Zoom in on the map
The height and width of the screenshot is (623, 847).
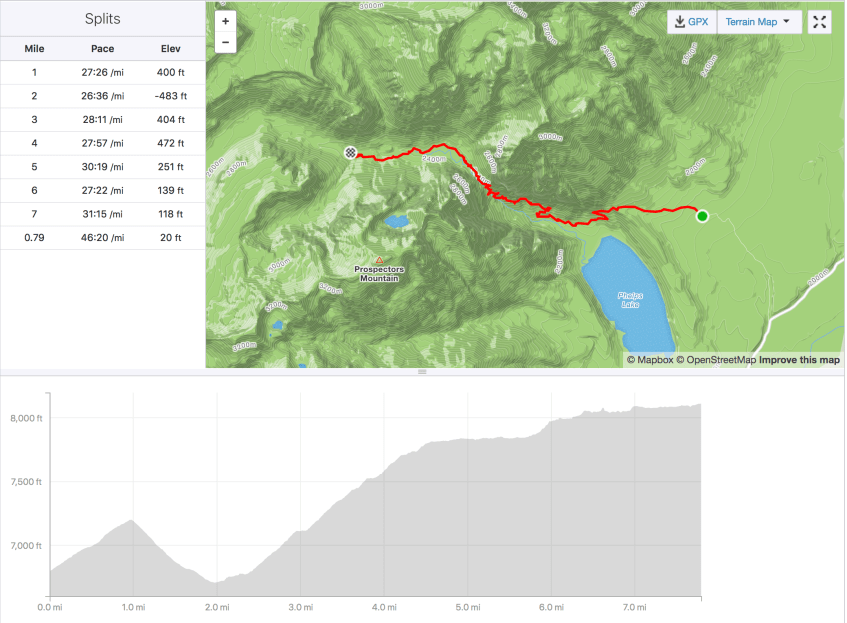pyautogui.click(x=225, y=21)
